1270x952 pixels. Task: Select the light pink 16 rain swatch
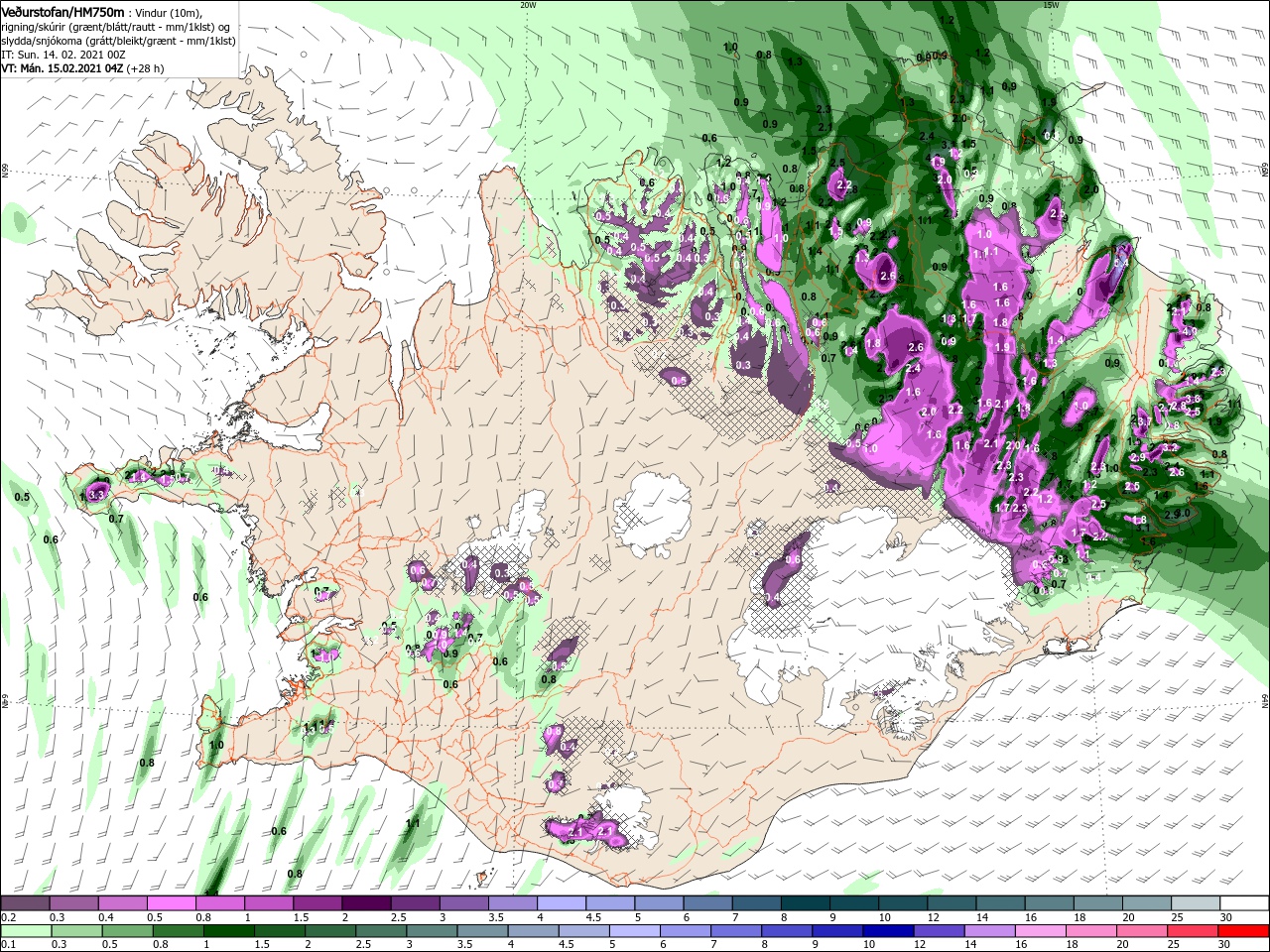1040,931
